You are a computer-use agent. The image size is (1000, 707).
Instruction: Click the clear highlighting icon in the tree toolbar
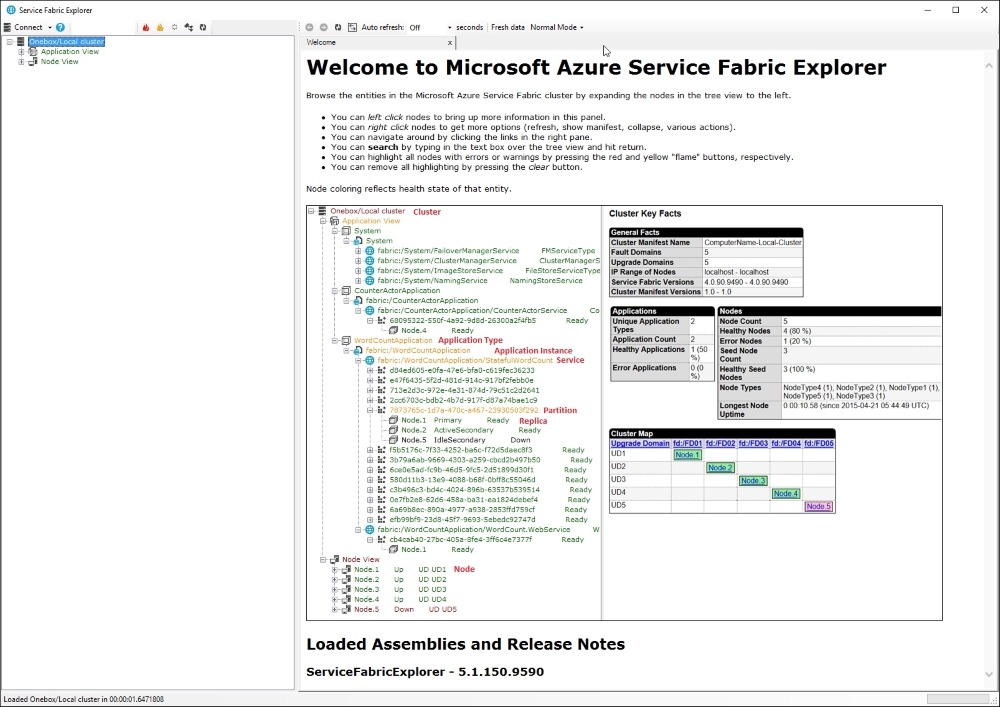[174, 27]
